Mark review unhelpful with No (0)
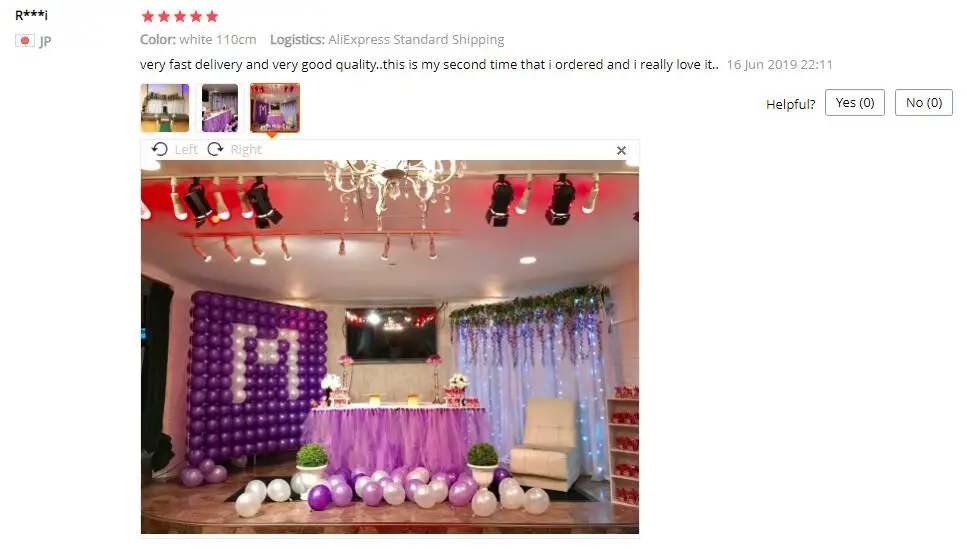967x549 pixels. tap(924, 102)
